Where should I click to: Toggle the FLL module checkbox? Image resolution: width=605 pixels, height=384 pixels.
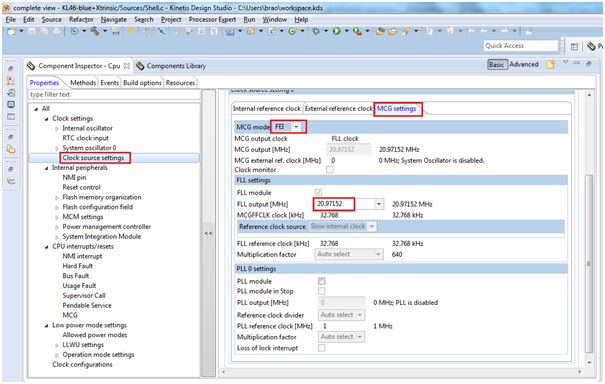tap(318, 192)
